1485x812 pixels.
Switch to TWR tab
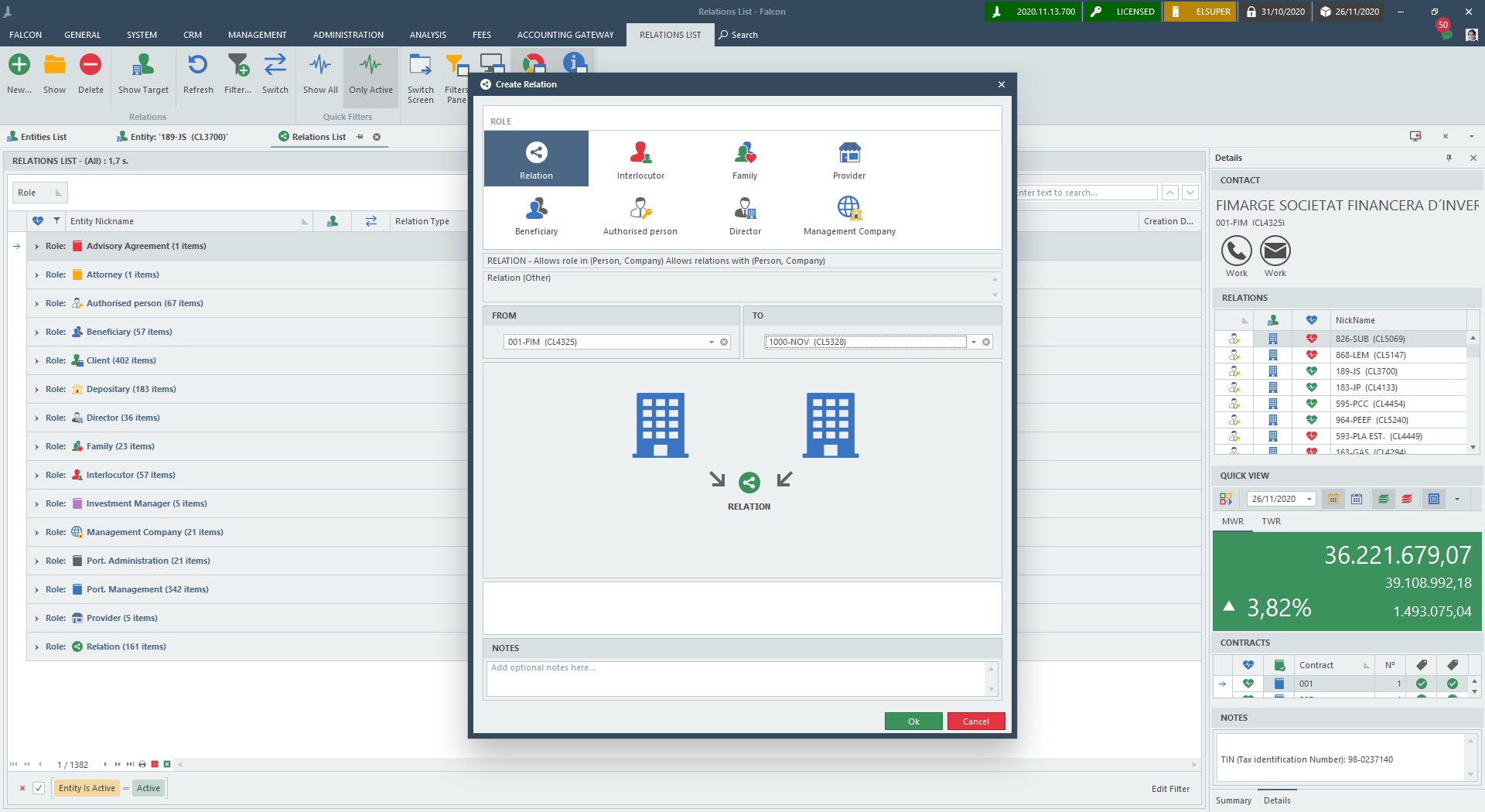(x=1271, y=521)
